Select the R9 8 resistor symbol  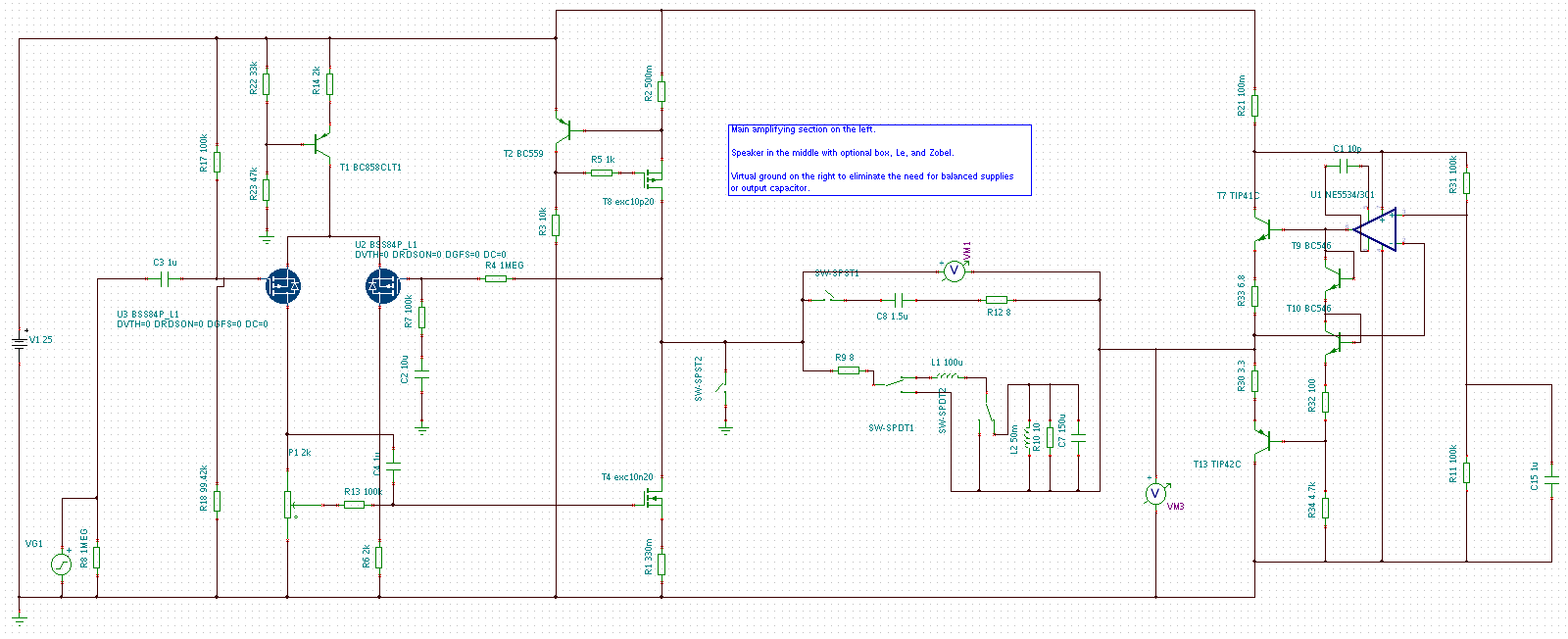(x=849, y=370)
